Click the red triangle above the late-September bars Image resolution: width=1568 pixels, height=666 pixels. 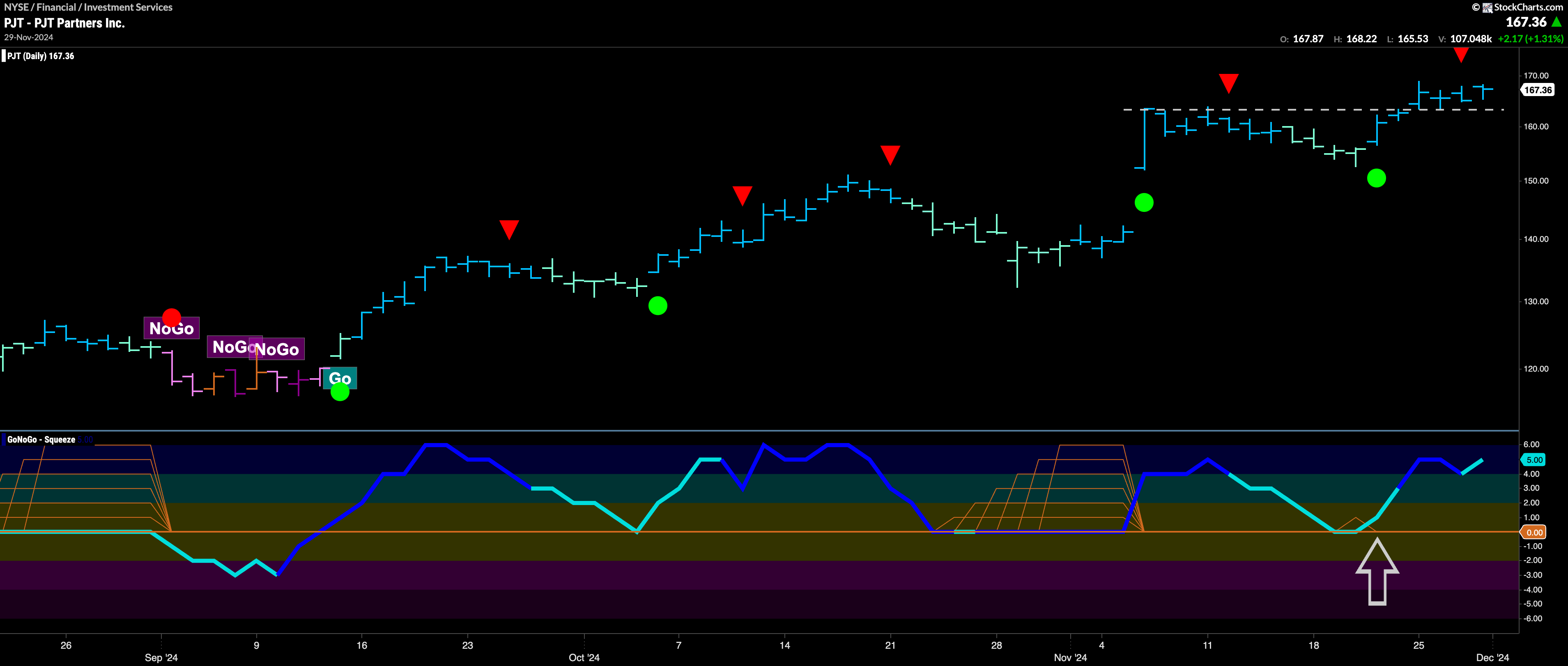point(509,230)
